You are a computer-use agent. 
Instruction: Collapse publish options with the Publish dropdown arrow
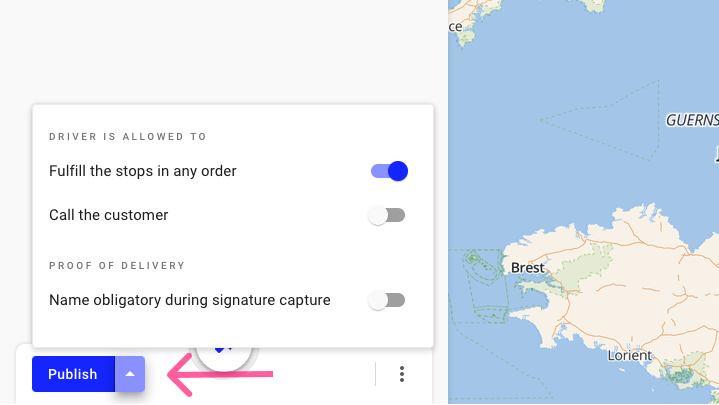point(130,374)
